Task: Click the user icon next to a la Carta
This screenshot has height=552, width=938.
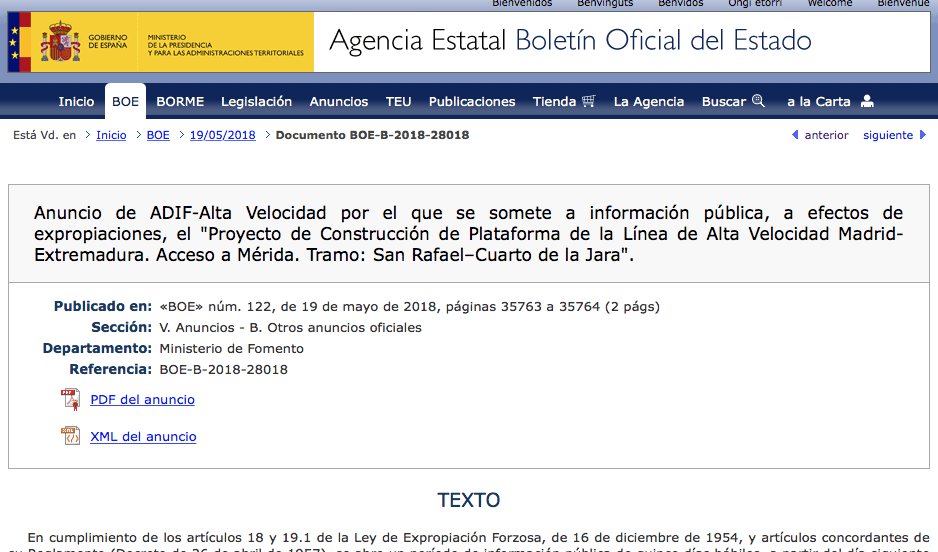Action: 867,101
